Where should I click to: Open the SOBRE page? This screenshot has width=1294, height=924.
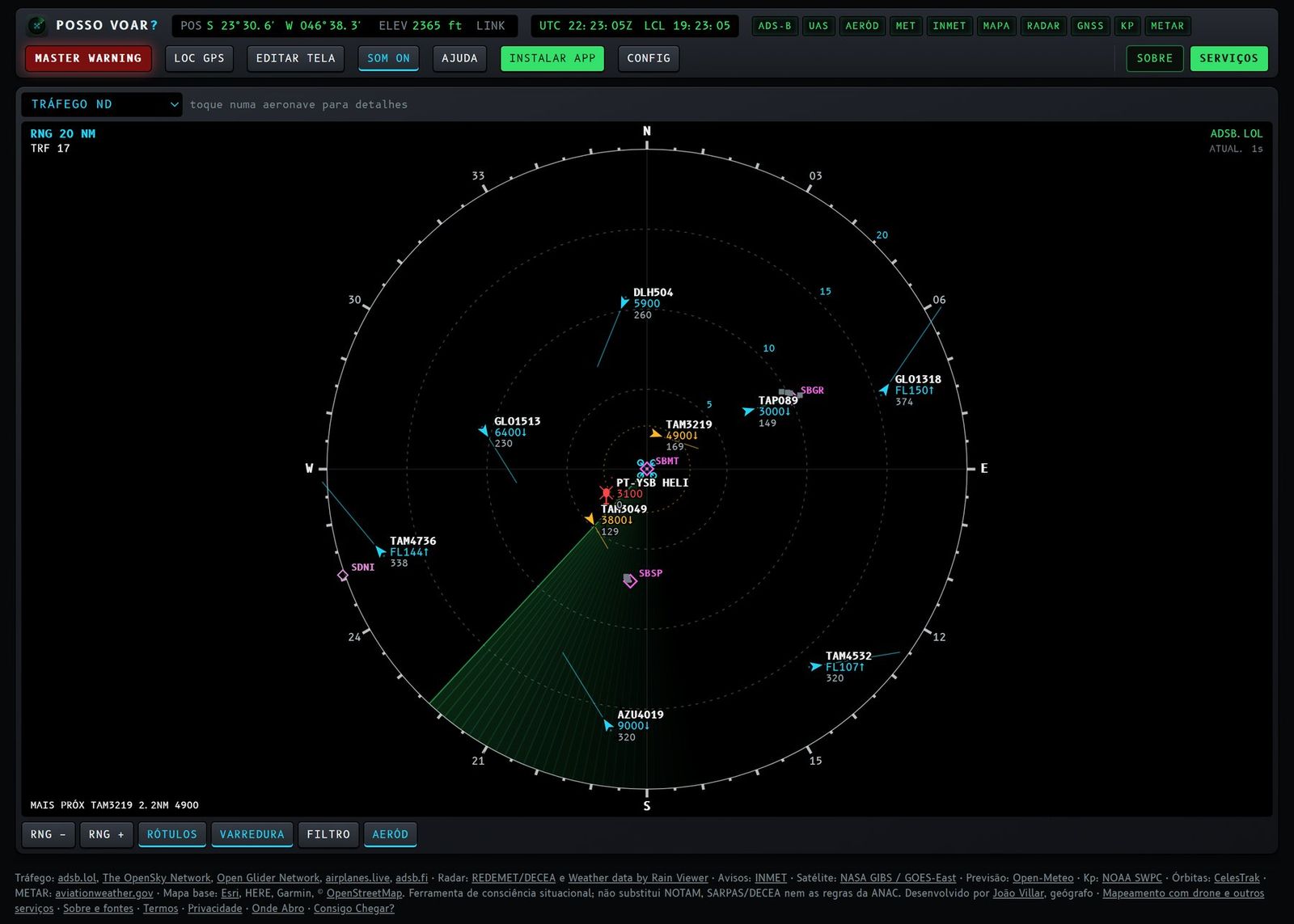coord(1155,58)
